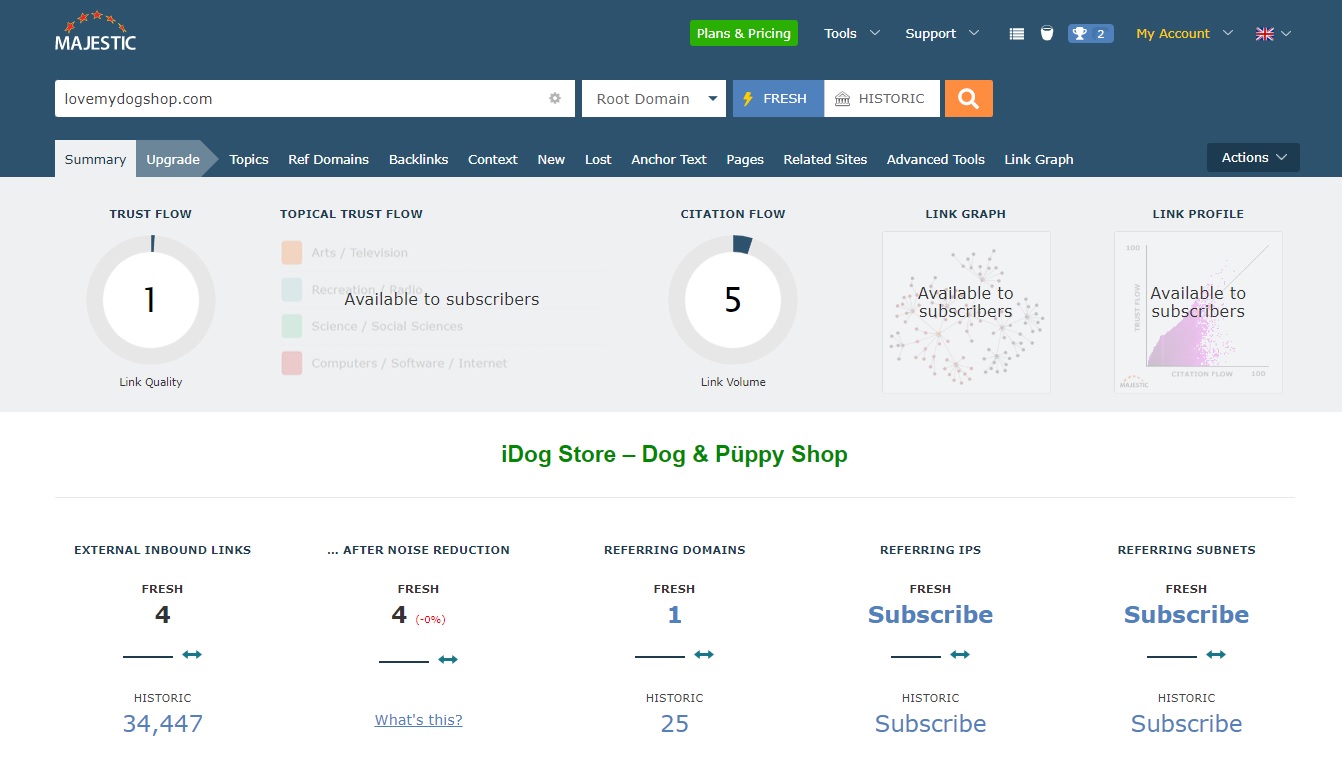Go to the Topics tab

(249, 159)
